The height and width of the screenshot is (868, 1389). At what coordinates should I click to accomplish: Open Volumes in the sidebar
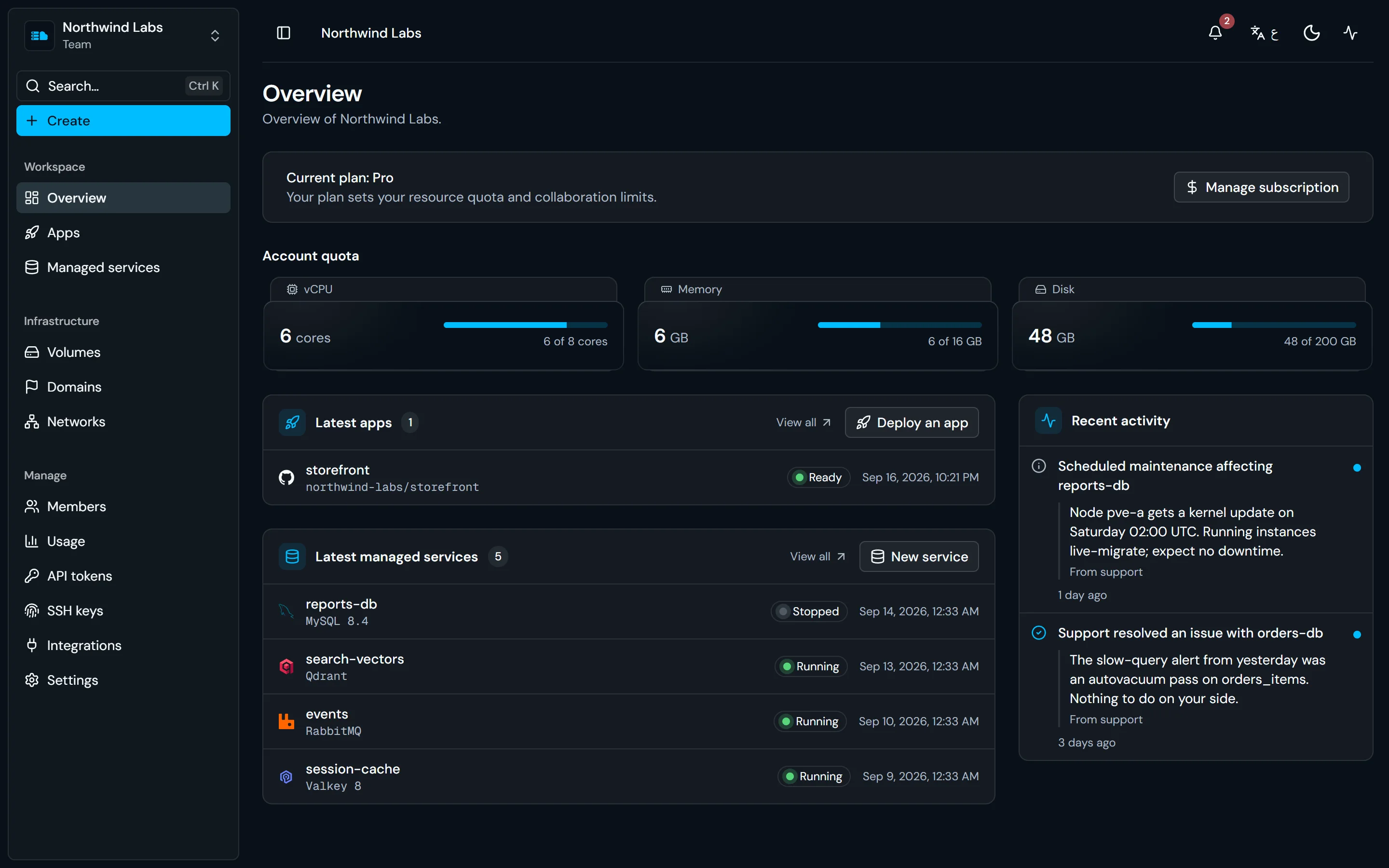[x=123, y=352]
